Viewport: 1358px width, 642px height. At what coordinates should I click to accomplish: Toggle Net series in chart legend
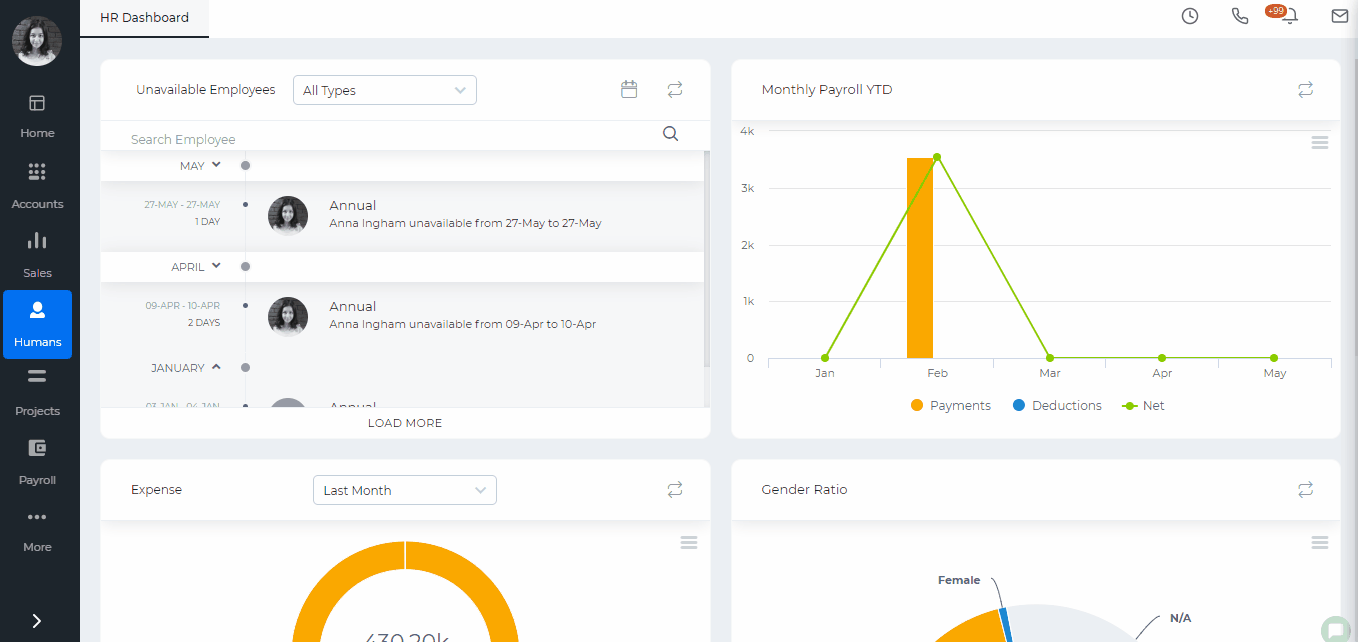1143,406
